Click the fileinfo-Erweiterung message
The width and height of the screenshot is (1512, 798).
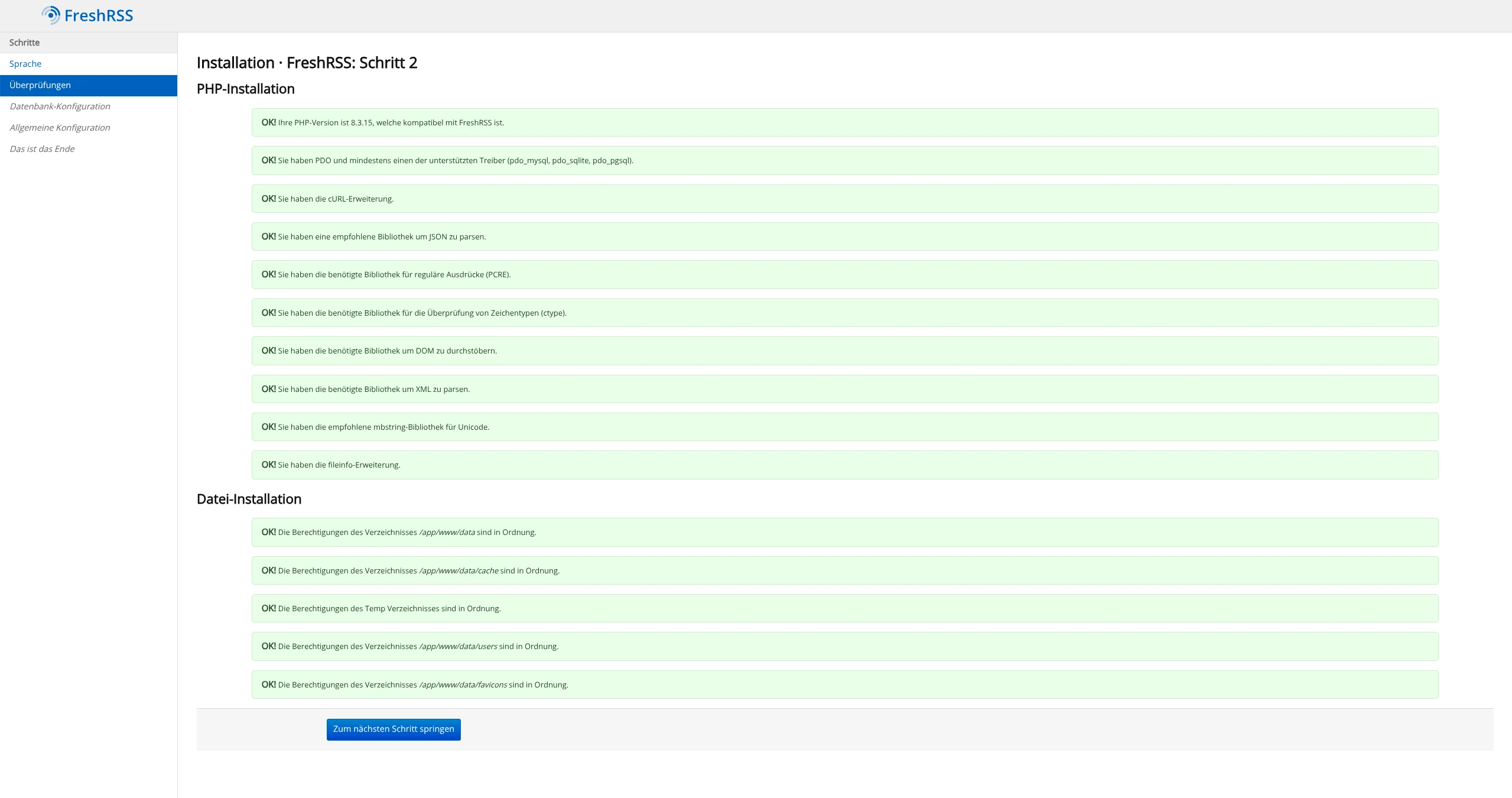(845, 465)
